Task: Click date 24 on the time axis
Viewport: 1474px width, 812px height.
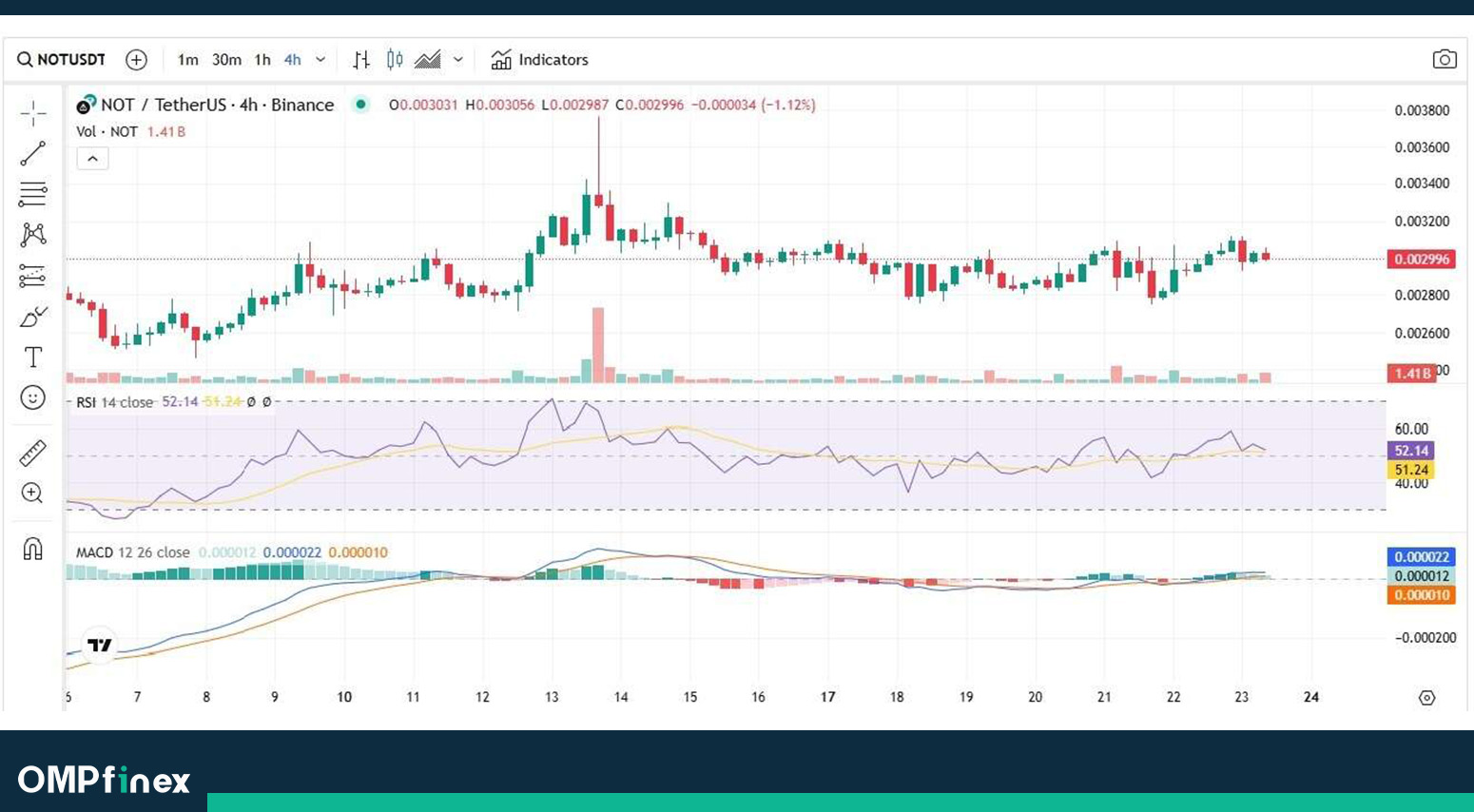Action: [x=1311, y=697]
